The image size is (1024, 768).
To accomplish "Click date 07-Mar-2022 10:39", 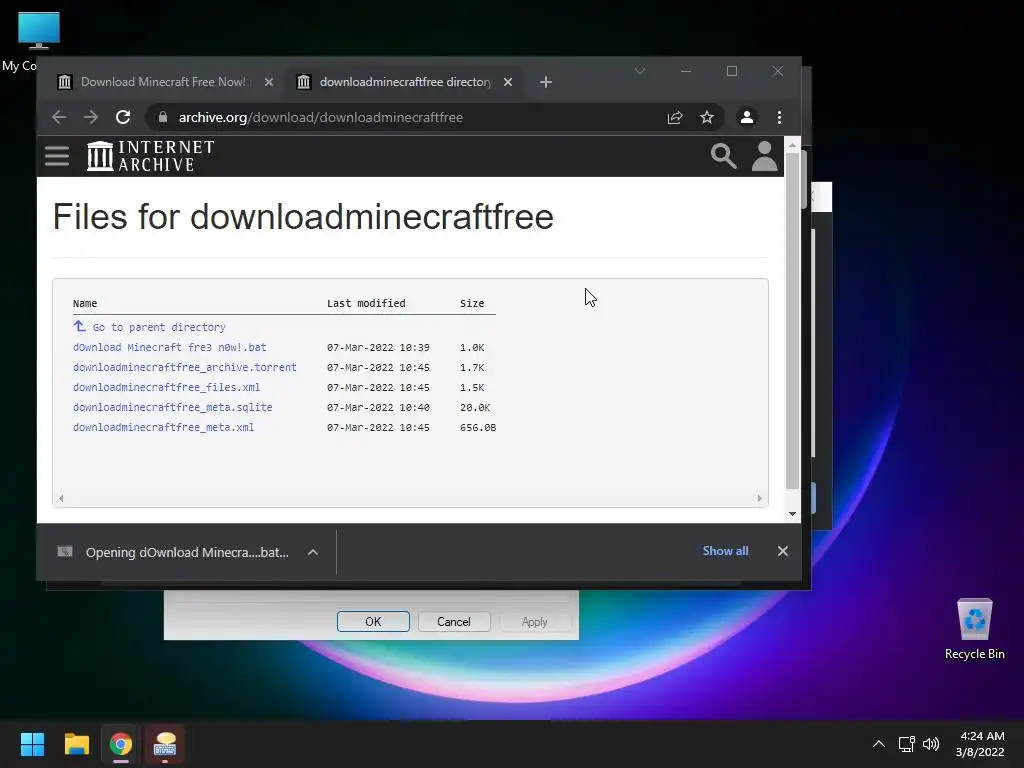I will (x=378, y=347).
